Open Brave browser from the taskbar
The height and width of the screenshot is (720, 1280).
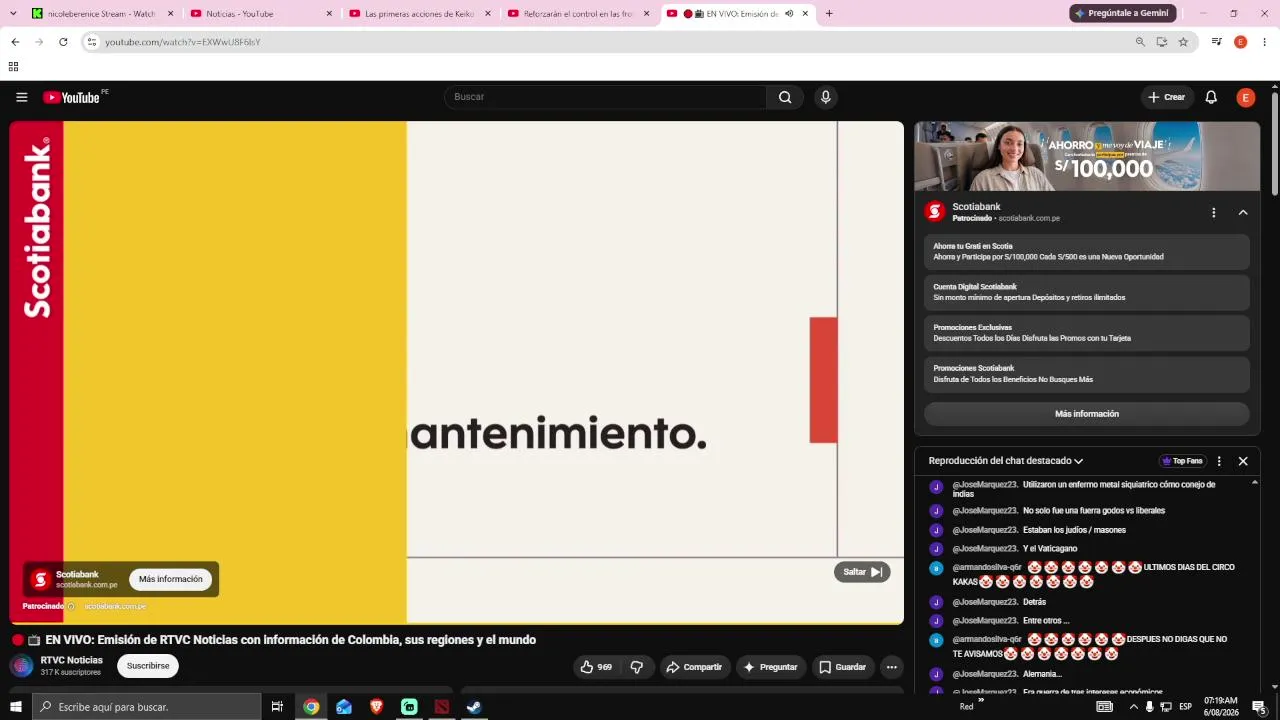coord(376,707)
